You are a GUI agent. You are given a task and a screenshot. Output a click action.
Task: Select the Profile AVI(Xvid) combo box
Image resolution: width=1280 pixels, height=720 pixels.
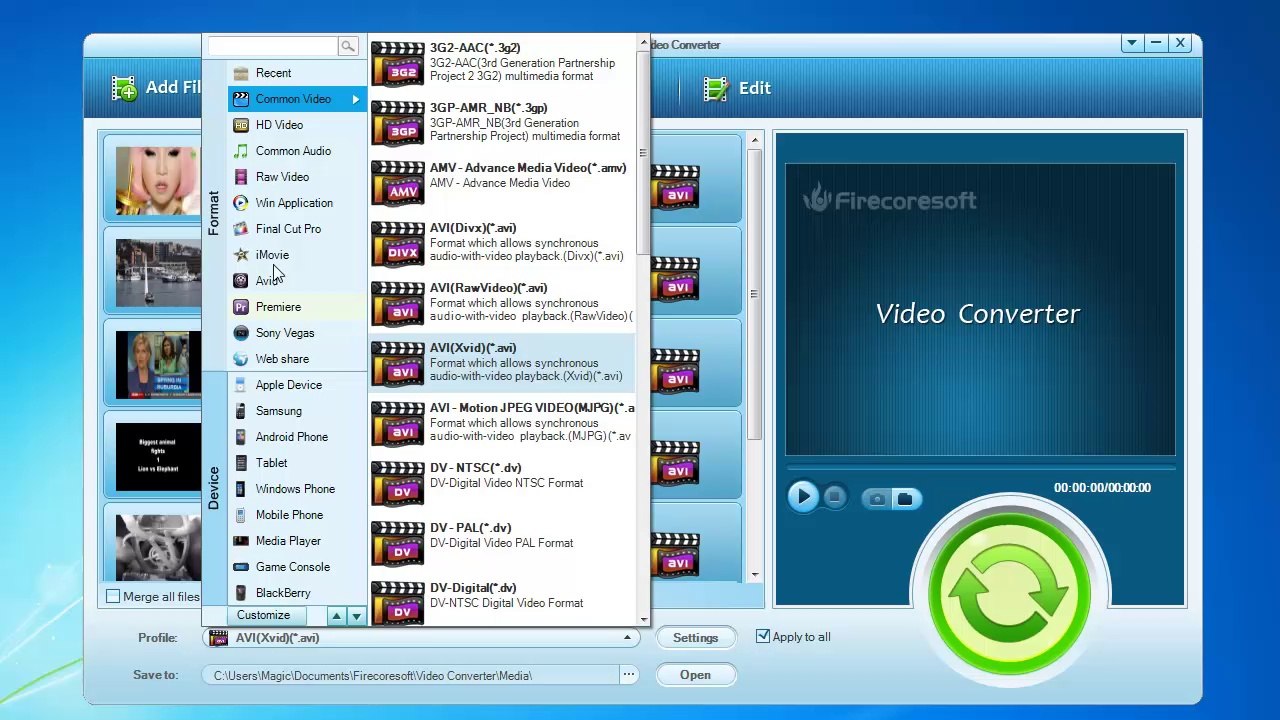(x=422, y=638)
